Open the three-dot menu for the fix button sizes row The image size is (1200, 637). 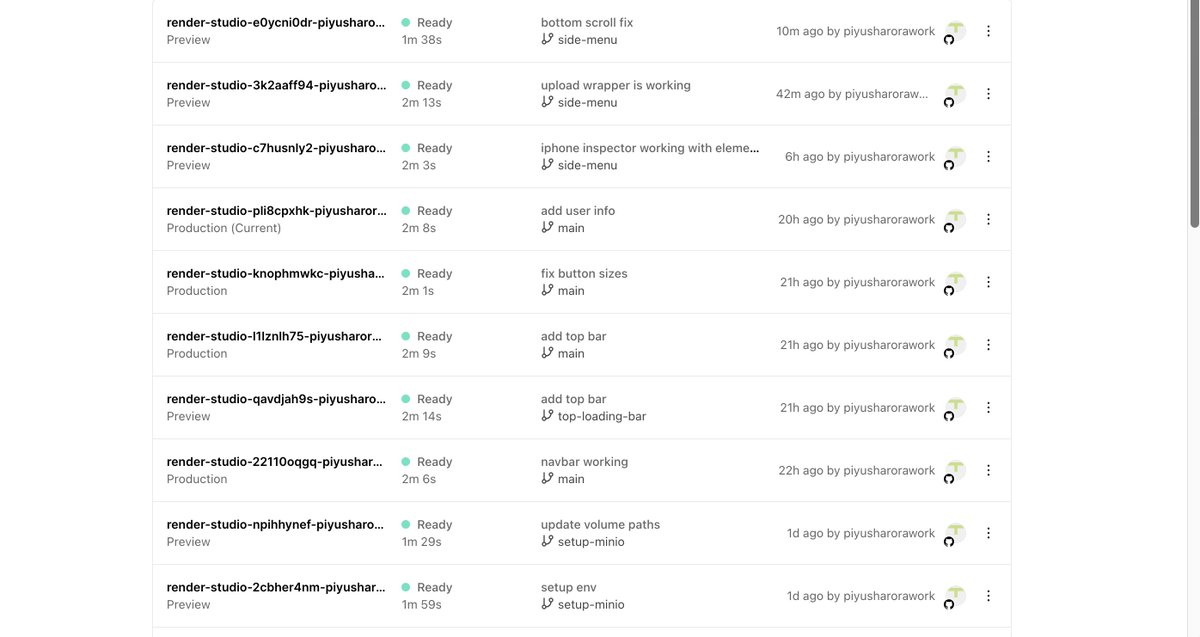pyautogui.click(x=988, y=282)
